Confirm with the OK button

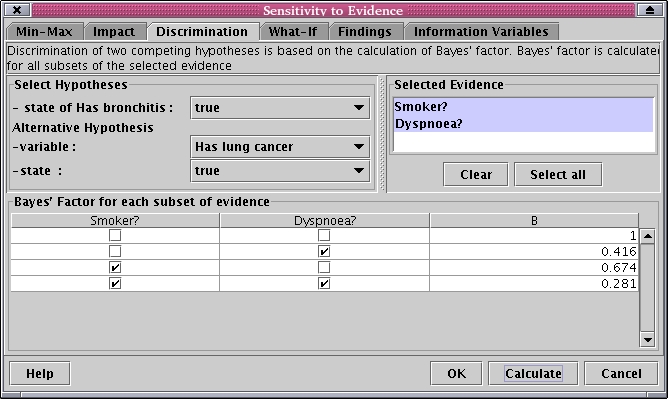click(x=456, y=373)
